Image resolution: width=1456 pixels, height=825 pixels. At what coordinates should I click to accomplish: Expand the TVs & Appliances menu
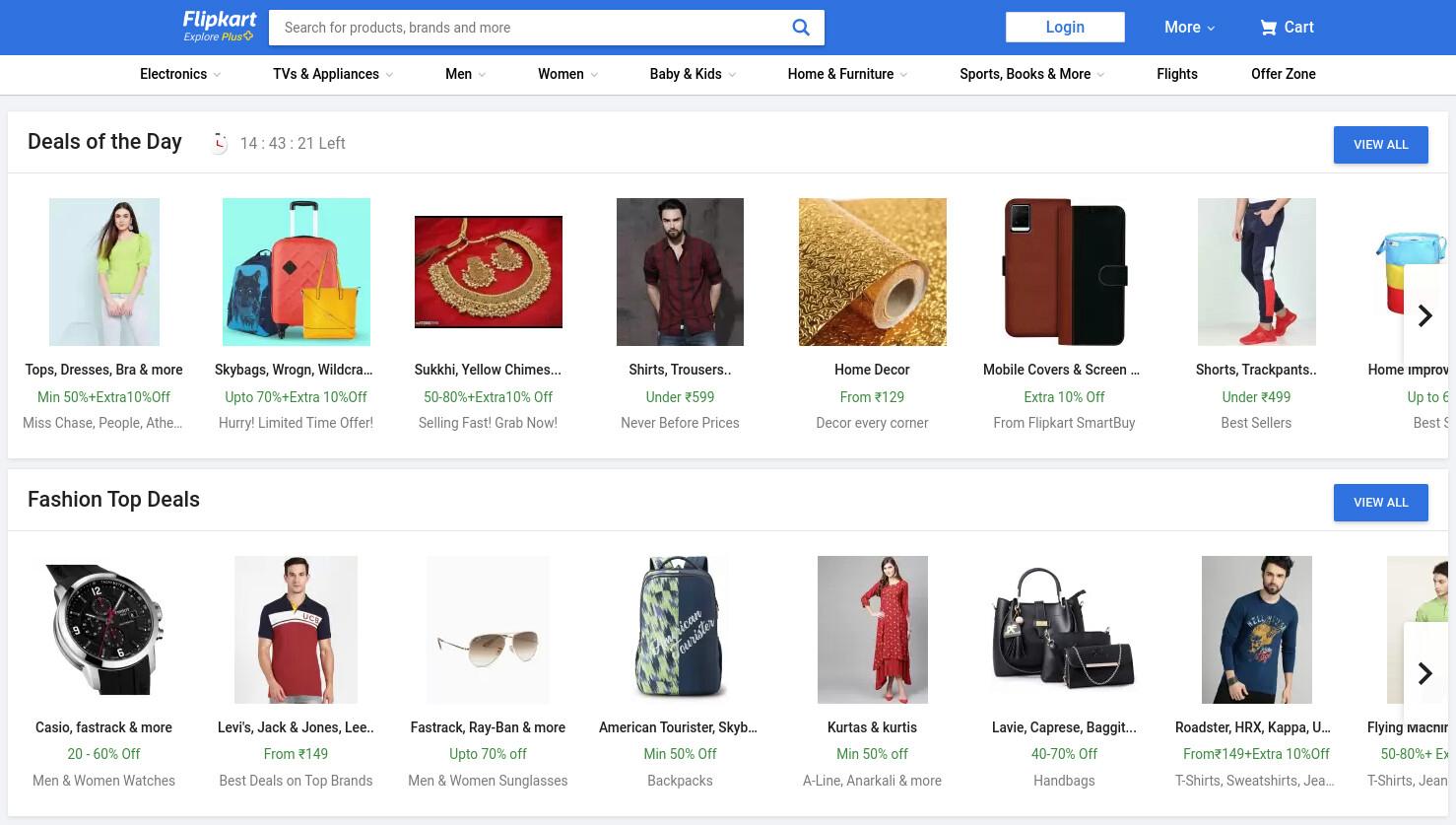[333, 74]
